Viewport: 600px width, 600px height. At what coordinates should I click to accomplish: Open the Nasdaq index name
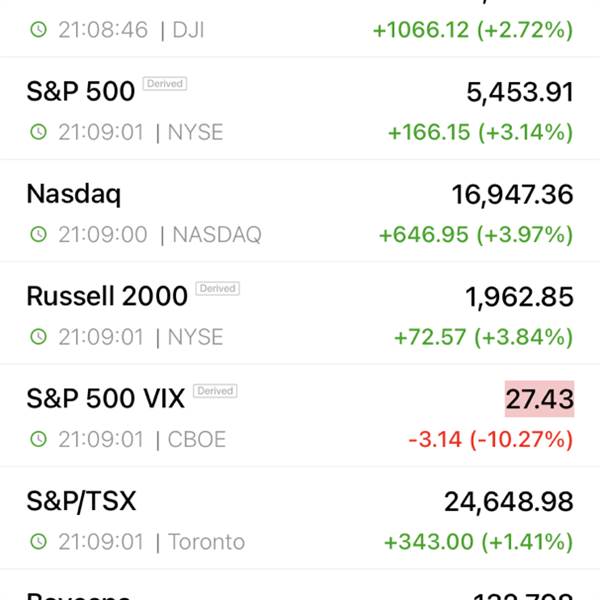[74, 194]
